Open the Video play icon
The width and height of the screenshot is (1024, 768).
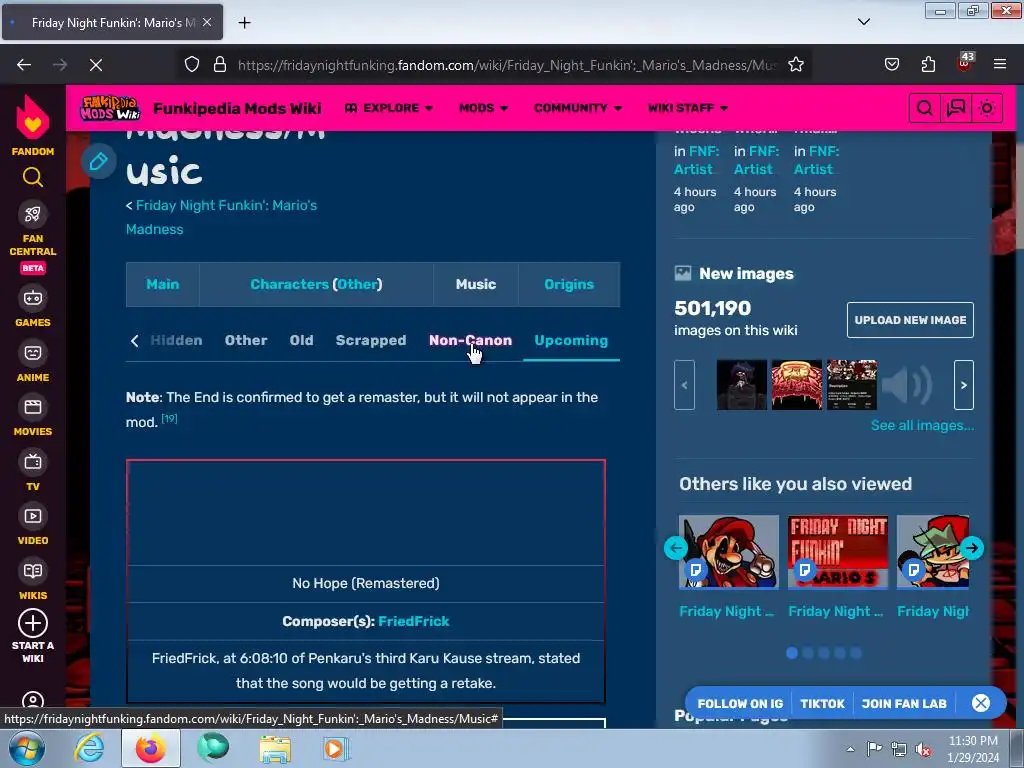click(33, 517)
